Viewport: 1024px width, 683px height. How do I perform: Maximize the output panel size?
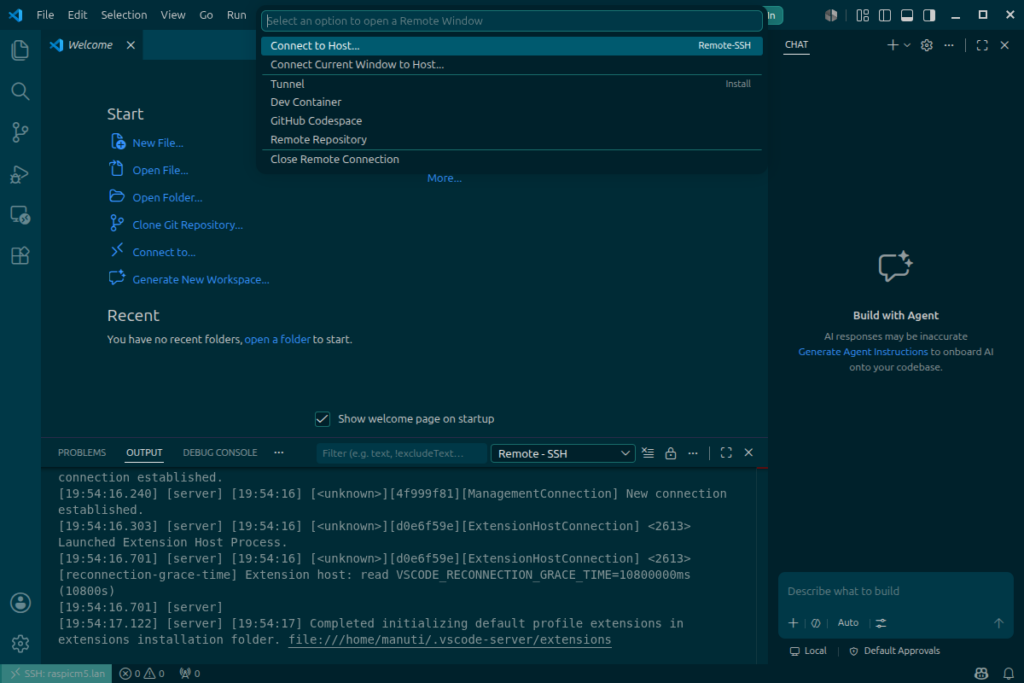tap(726, 453)
